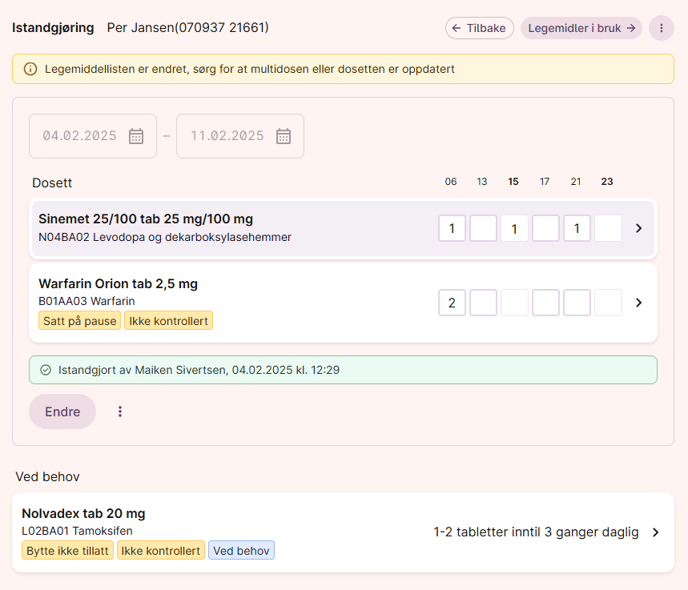The image size is (688, 590).
Task: Click Warfarin dose box for time 13
Action: pyautogui.click(x=483, y=303)
